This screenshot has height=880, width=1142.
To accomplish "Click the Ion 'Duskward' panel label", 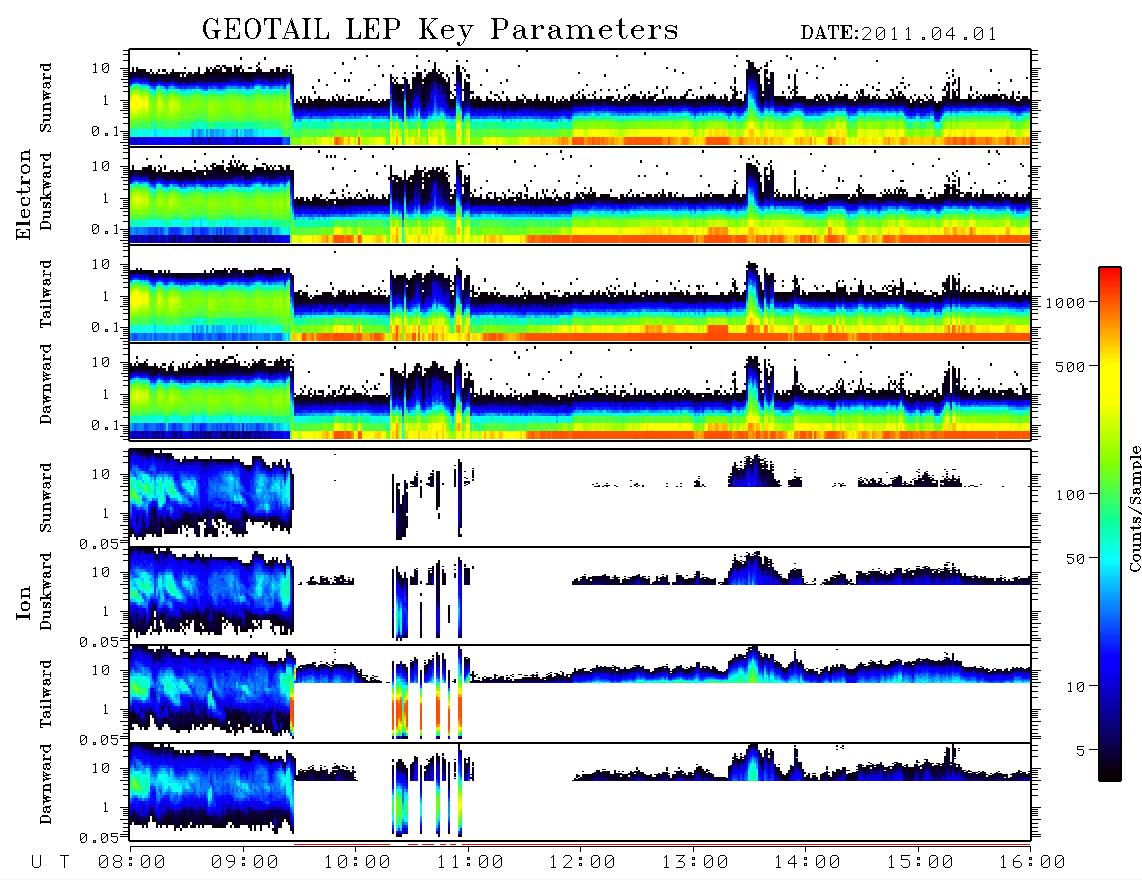I will coord(46,592).
